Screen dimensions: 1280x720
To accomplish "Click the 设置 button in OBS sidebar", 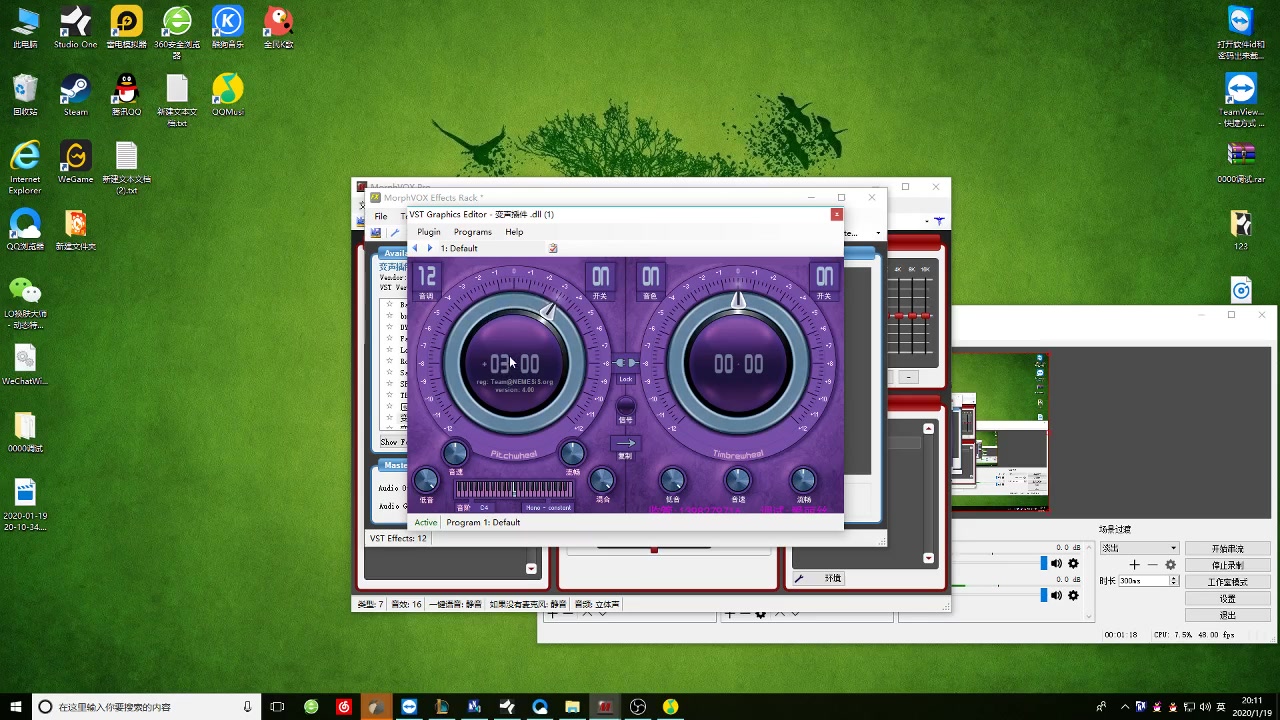I will [x=1228, y=598].
